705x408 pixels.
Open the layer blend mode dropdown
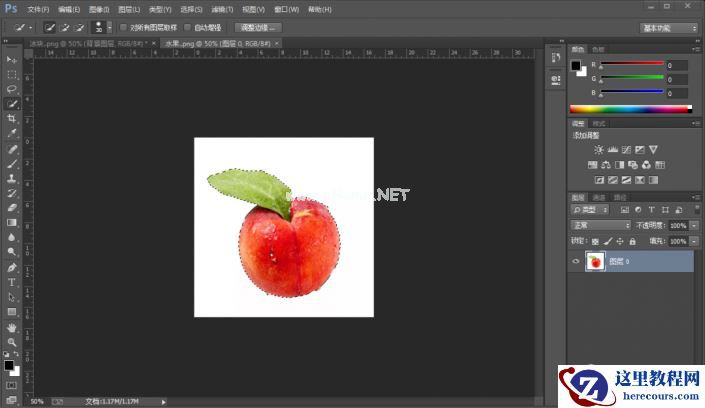pyautogui.click(x=600, y=225)
